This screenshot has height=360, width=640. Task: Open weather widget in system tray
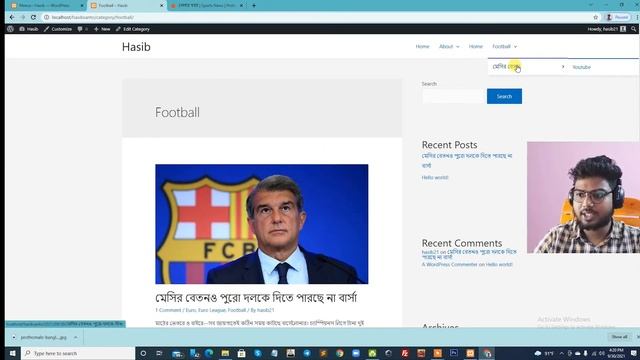click(544, 353)
